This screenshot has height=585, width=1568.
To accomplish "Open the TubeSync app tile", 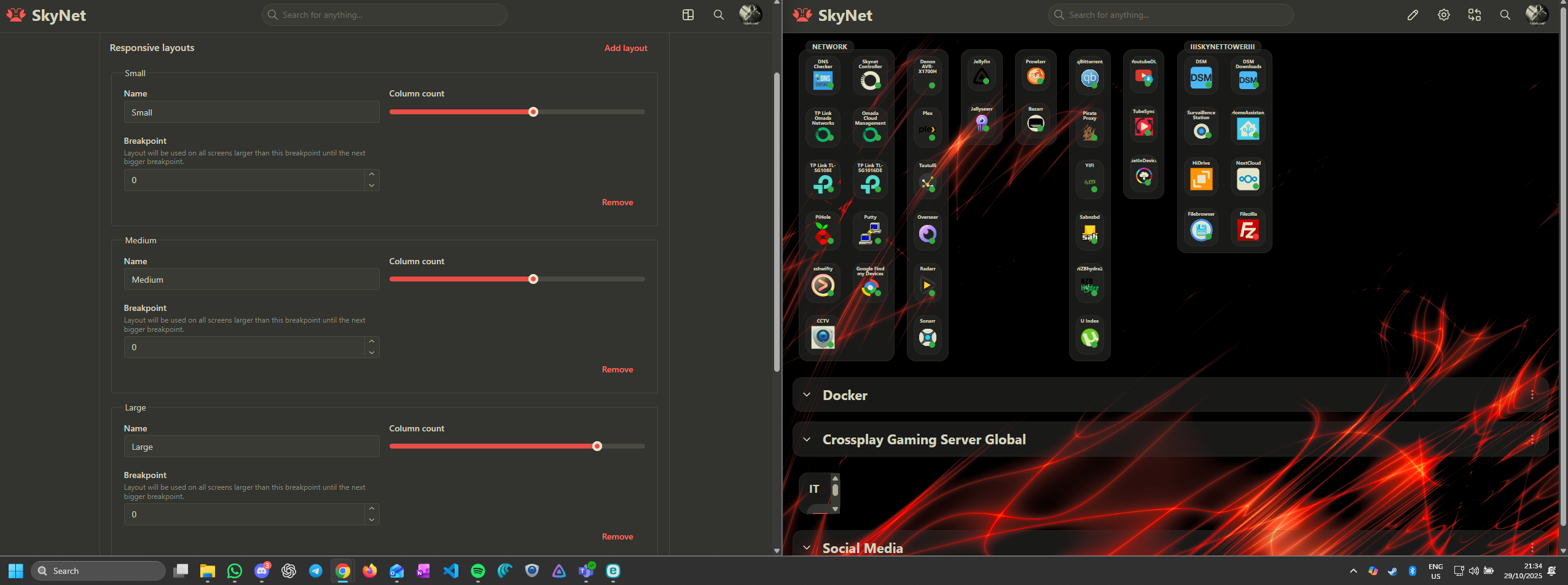I will pyautogui.click(x=1143, y=124).
